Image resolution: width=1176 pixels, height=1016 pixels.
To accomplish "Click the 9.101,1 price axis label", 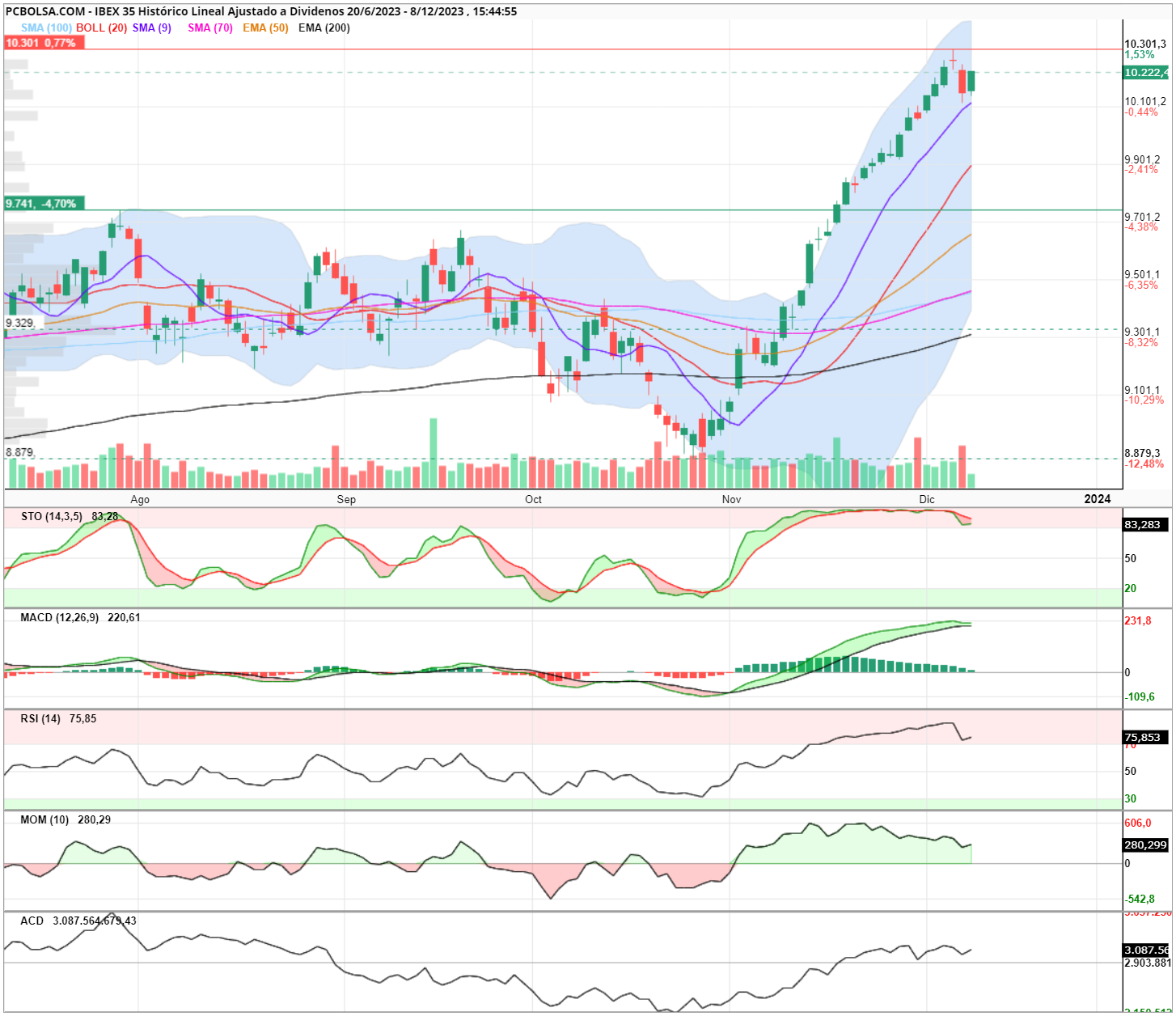I will [1143, 390].
